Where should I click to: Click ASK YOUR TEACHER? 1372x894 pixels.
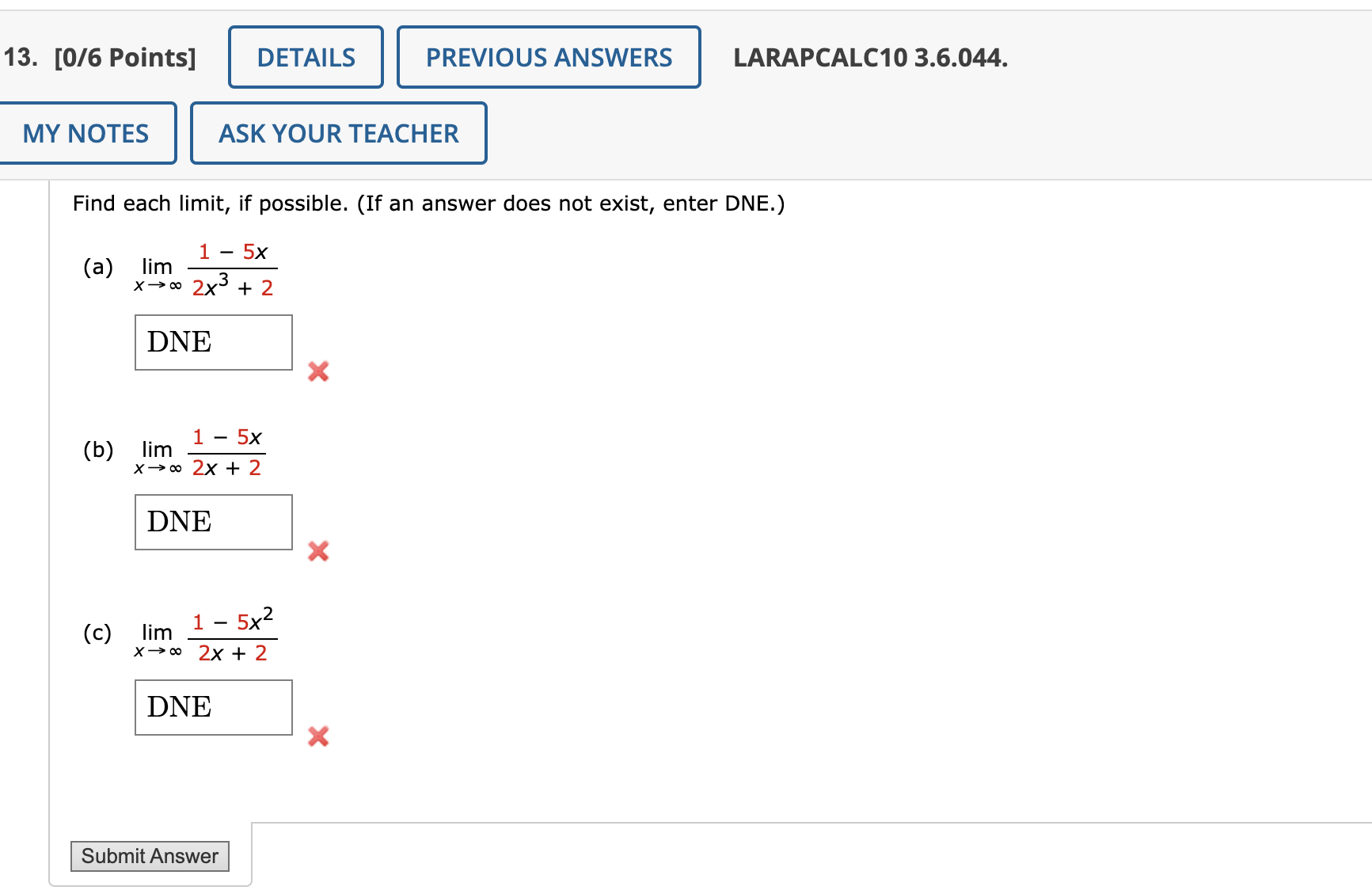[x=338, y=133]
